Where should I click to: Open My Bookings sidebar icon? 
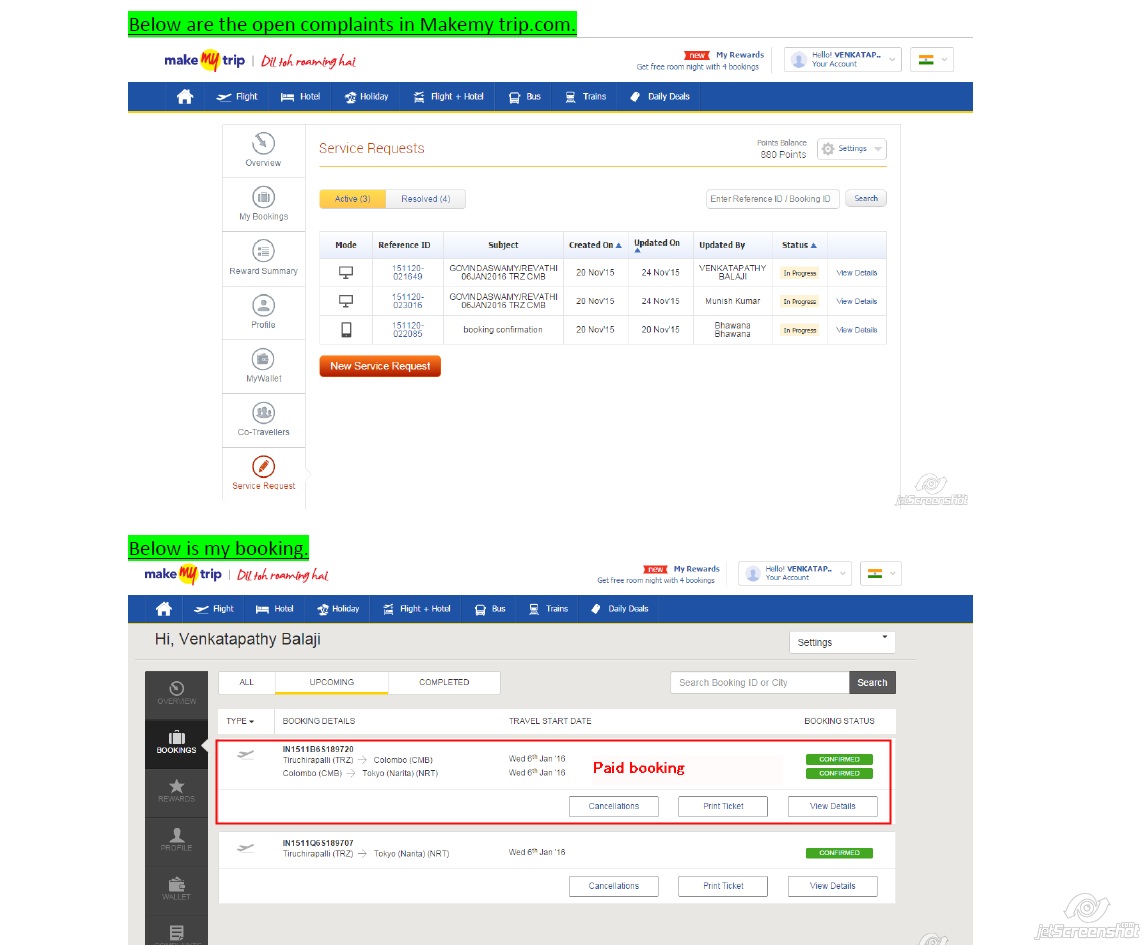tap(263, 197)
